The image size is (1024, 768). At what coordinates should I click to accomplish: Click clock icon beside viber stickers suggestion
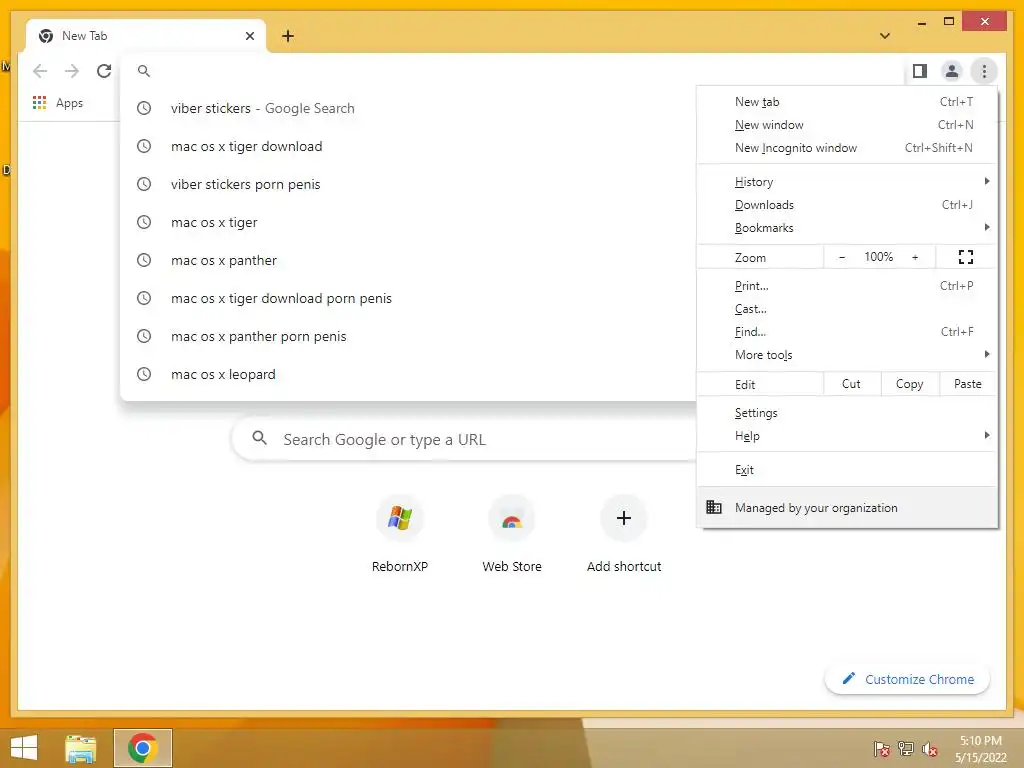(144, 108)
